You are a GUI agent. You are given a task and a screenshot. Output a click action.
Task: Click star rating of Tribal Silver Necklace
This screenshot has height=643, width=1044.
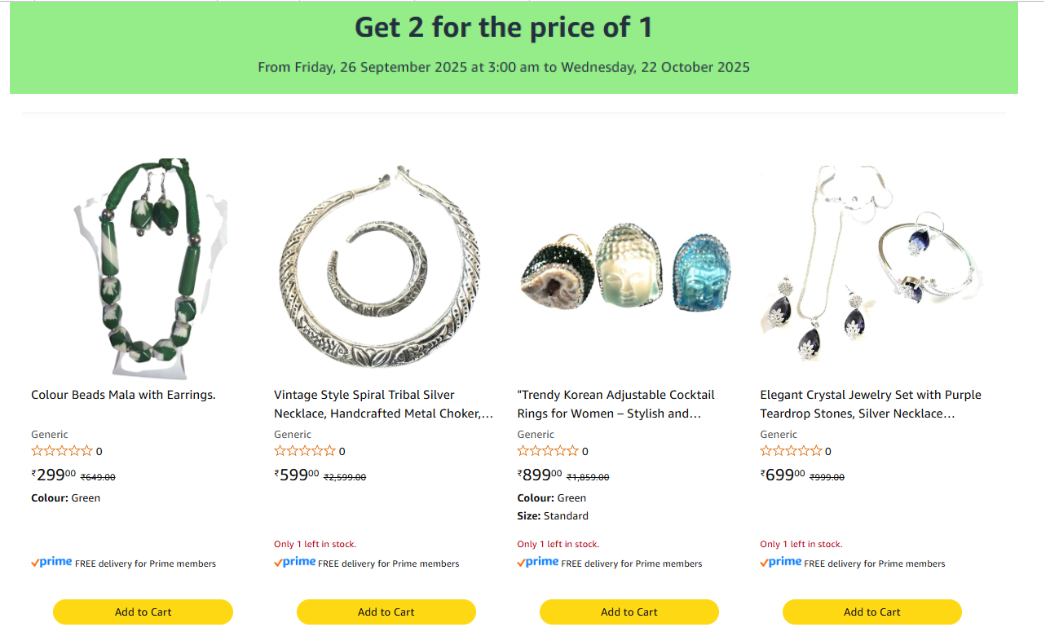pos(305,451)
